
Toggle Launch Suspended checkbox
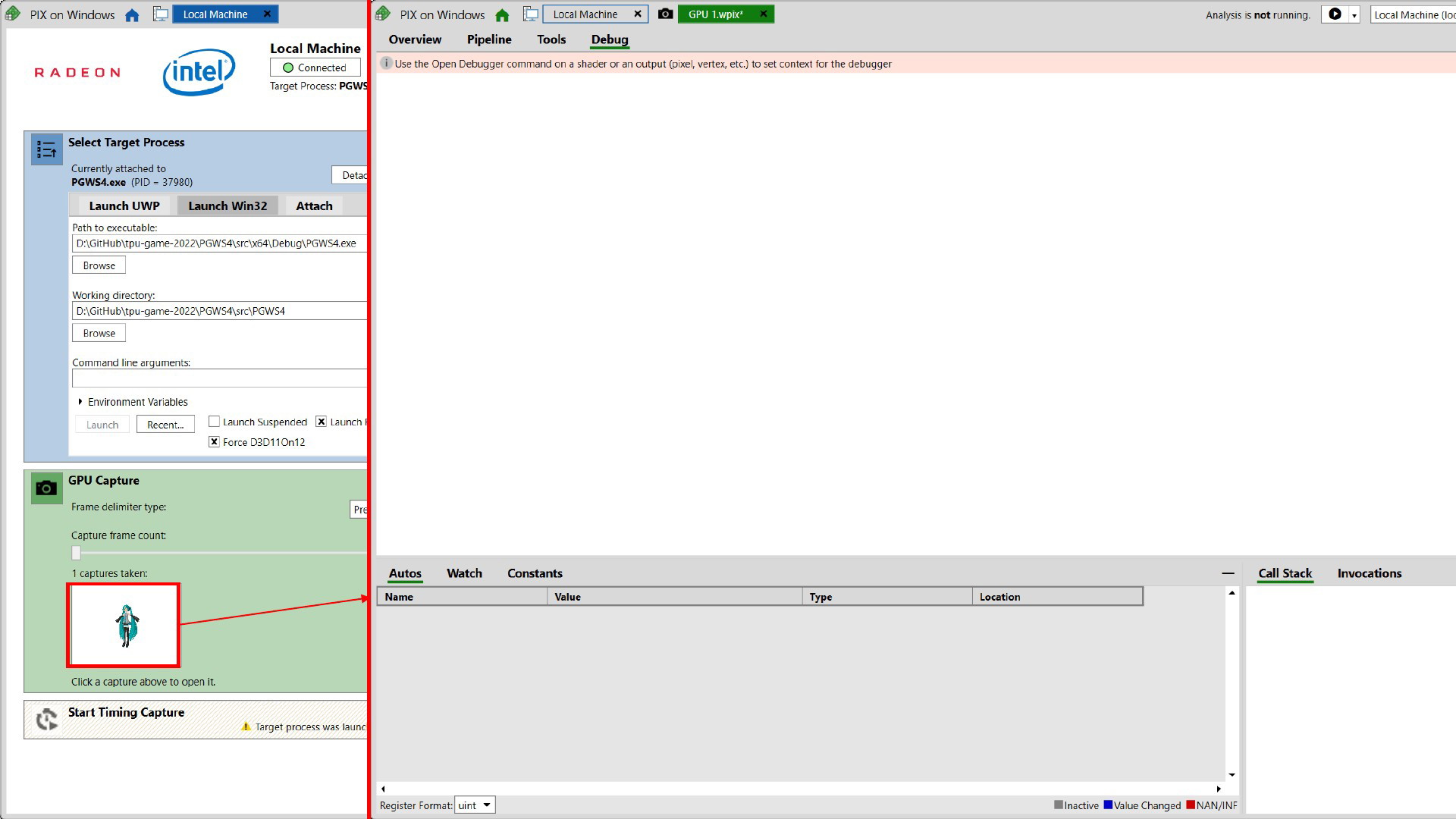click(214, 422)
